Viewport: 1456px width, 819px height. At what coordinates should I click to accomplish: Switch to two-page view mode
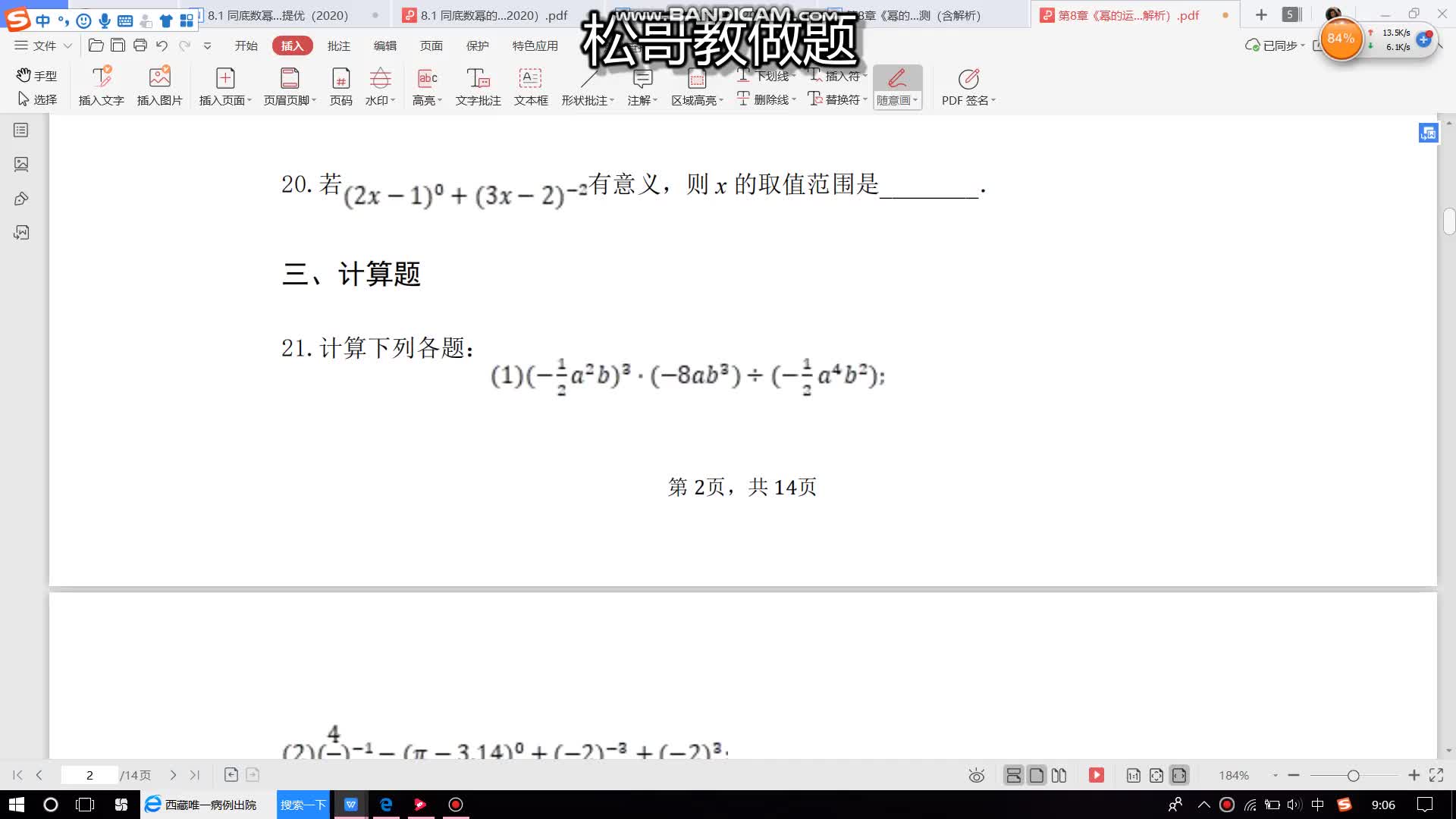coord(1059,775)
